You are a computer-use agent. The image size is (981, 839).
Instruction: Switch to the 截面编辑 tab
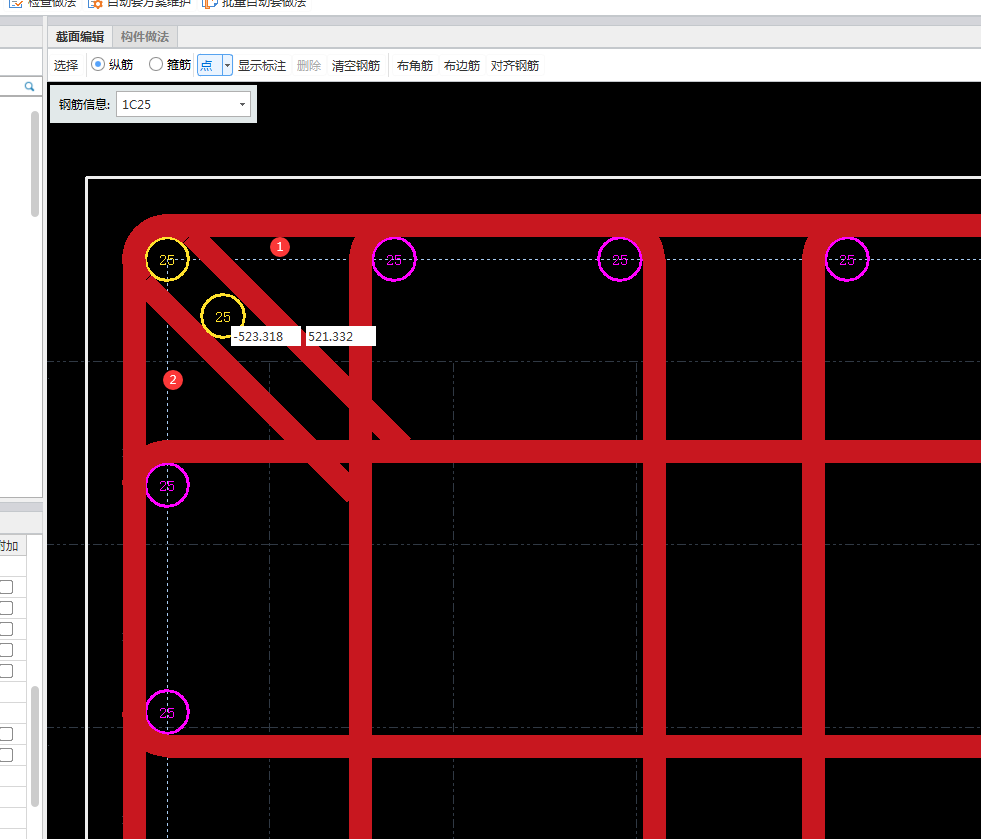[79, 37]
